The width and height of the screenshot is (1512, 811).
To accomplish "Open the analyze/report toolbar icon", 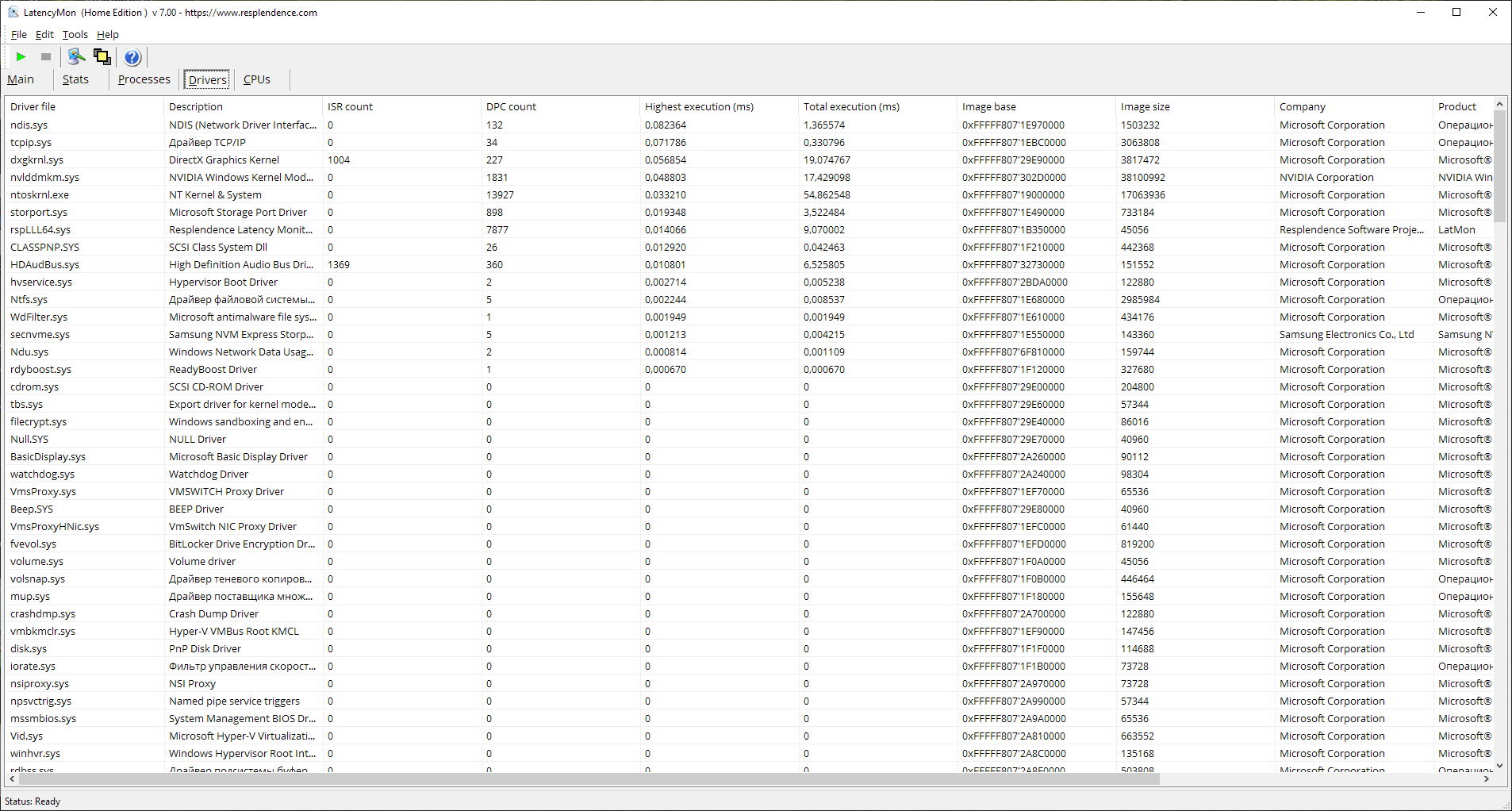I will pyautogui.click(x=76, y=56).
